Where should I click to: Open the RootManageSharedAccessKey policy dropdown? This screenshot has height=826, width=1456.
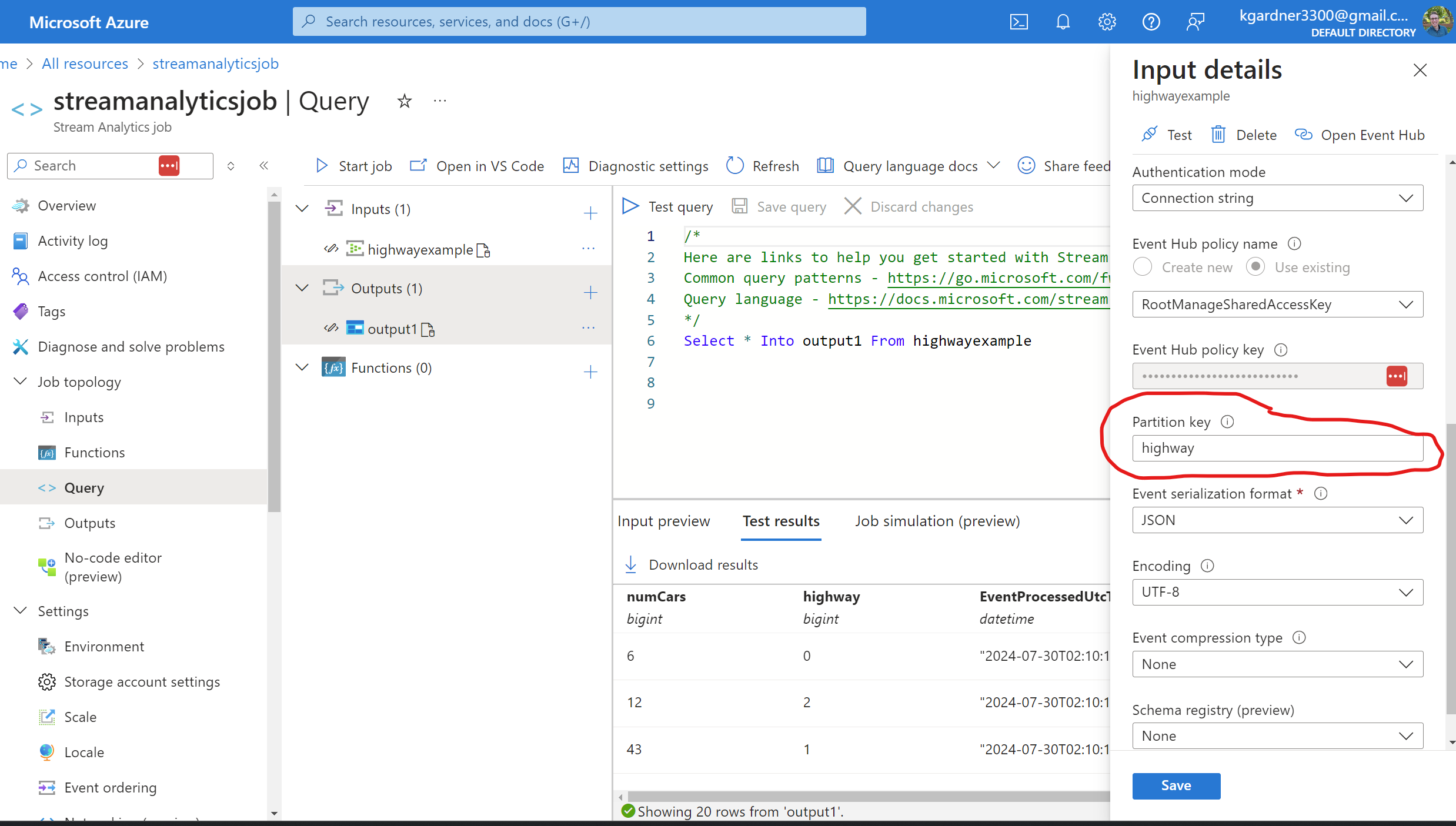point(1278,305)
